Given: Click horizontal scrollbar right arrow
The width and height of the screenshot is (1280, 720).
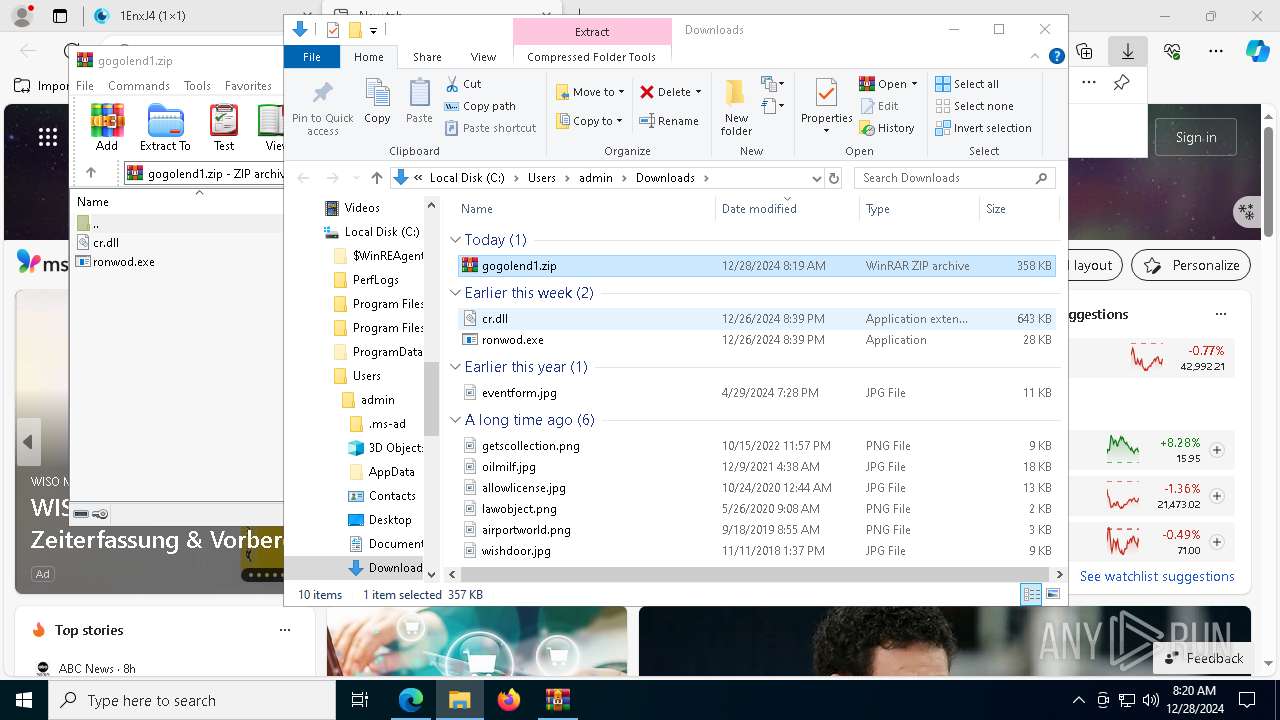Looking at the screenshot, I should [x=1060, y=574].
